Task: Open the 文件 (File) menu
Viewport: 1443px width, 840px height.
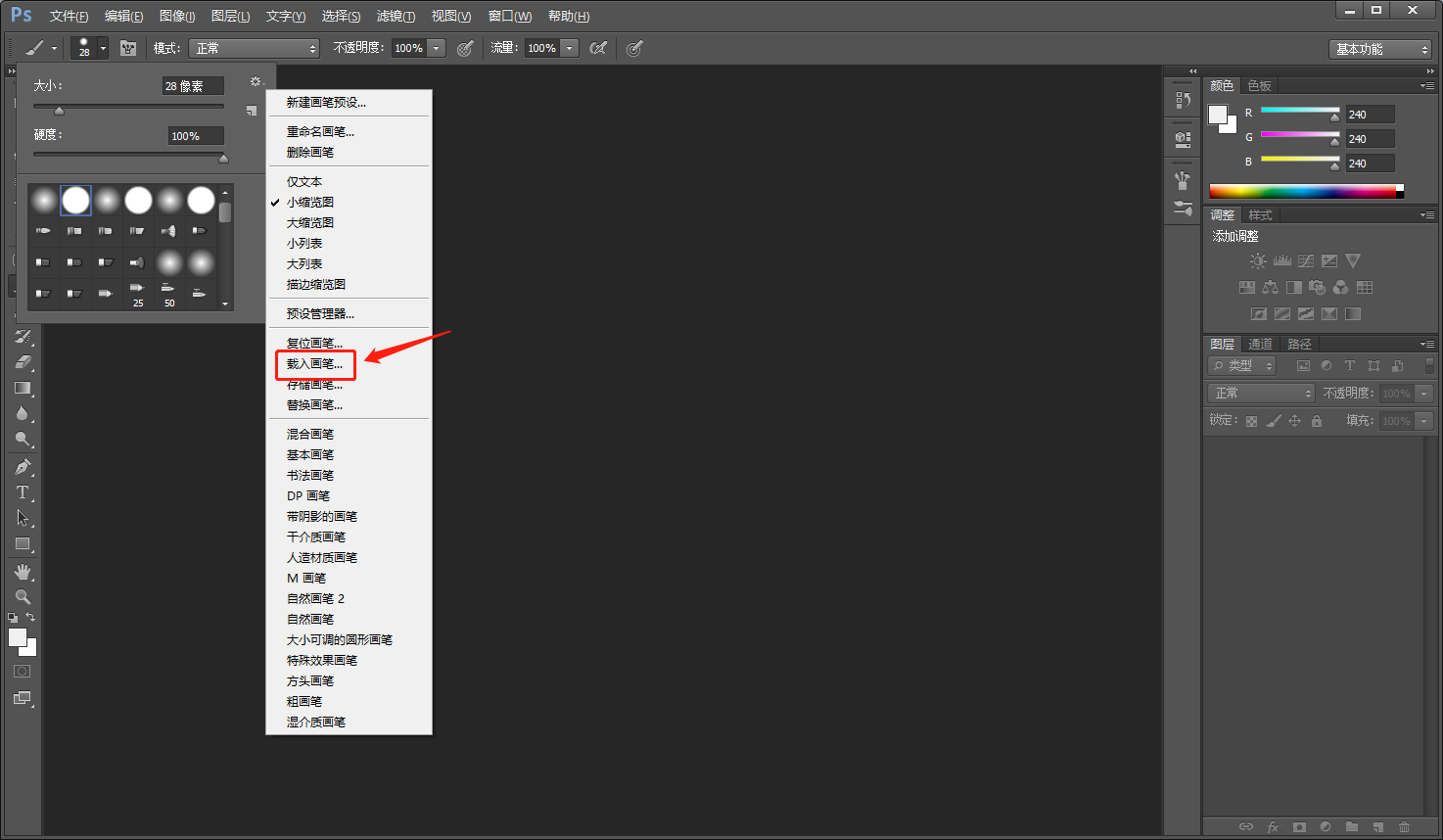Action: tap(69, 17)
